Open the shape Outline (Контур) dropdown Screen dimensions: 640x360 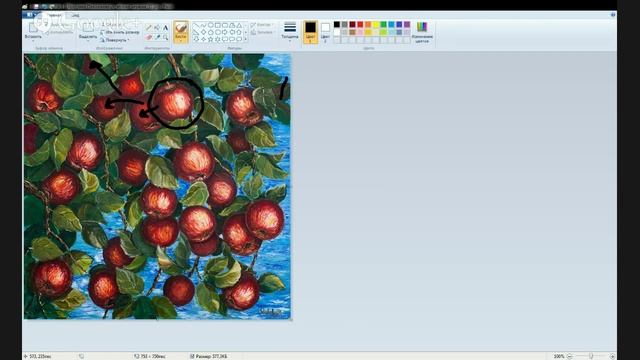[x=262, y=25]
